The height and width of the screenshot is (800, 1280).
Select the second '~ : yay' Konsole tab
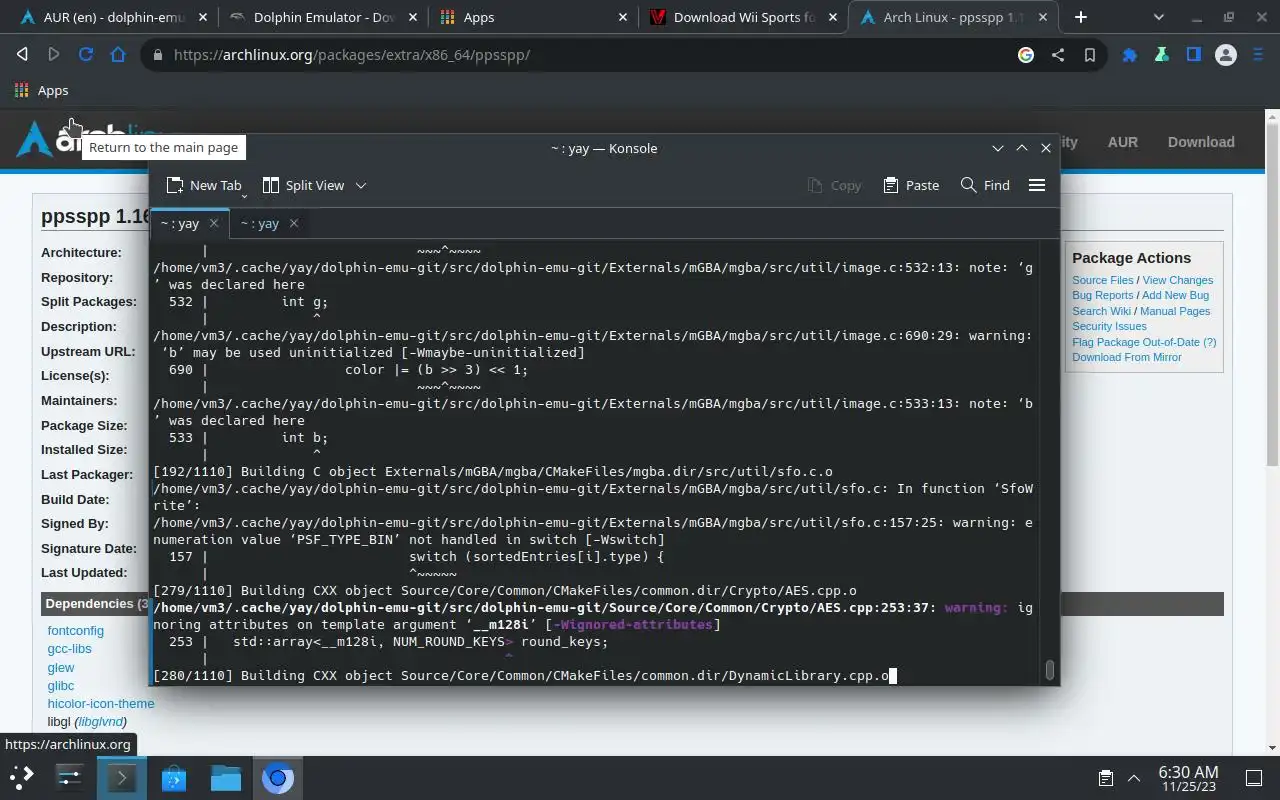click(x=260, y=223)
